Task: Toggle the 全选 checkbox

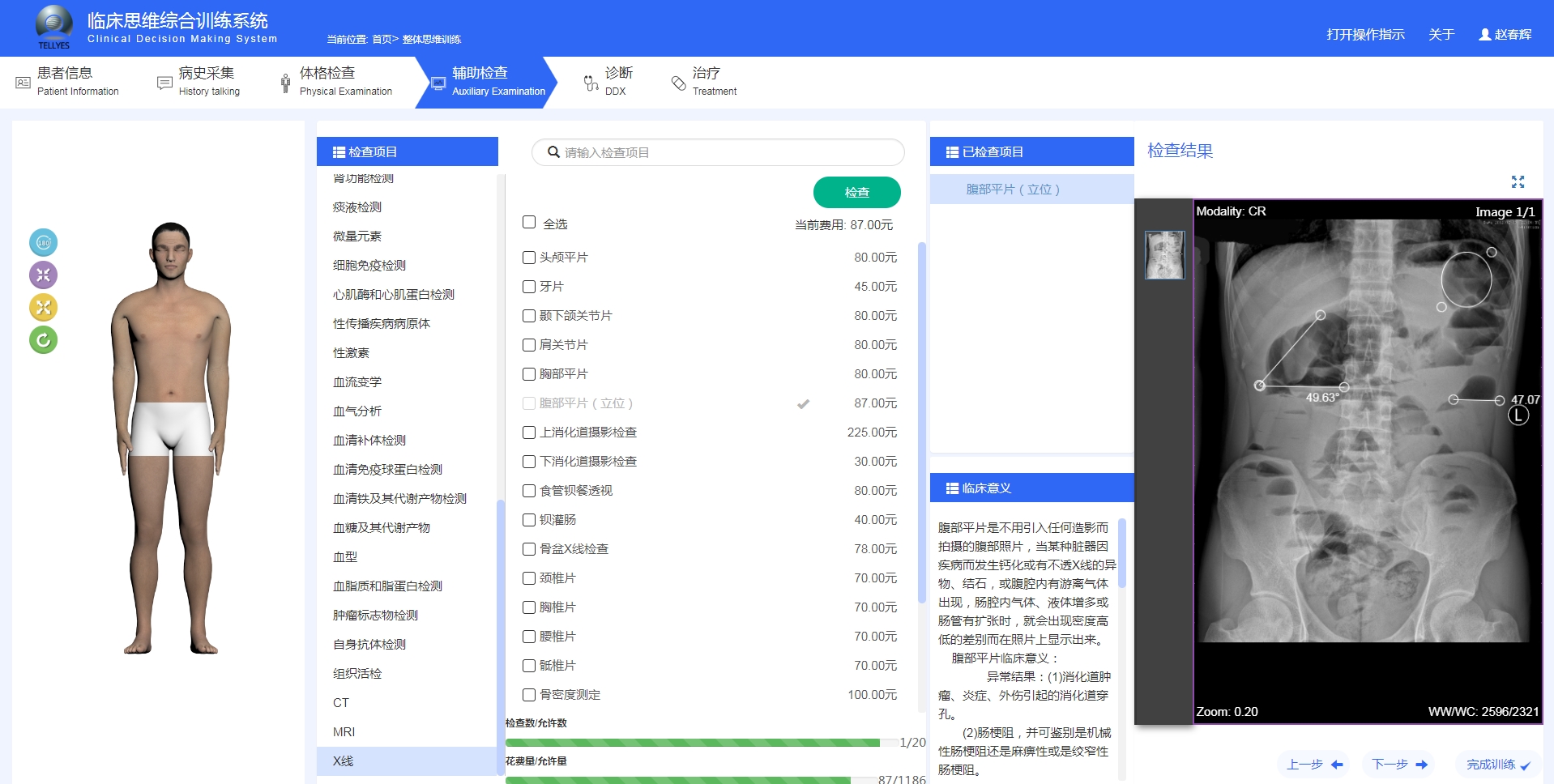Action: tap(529, 222)
